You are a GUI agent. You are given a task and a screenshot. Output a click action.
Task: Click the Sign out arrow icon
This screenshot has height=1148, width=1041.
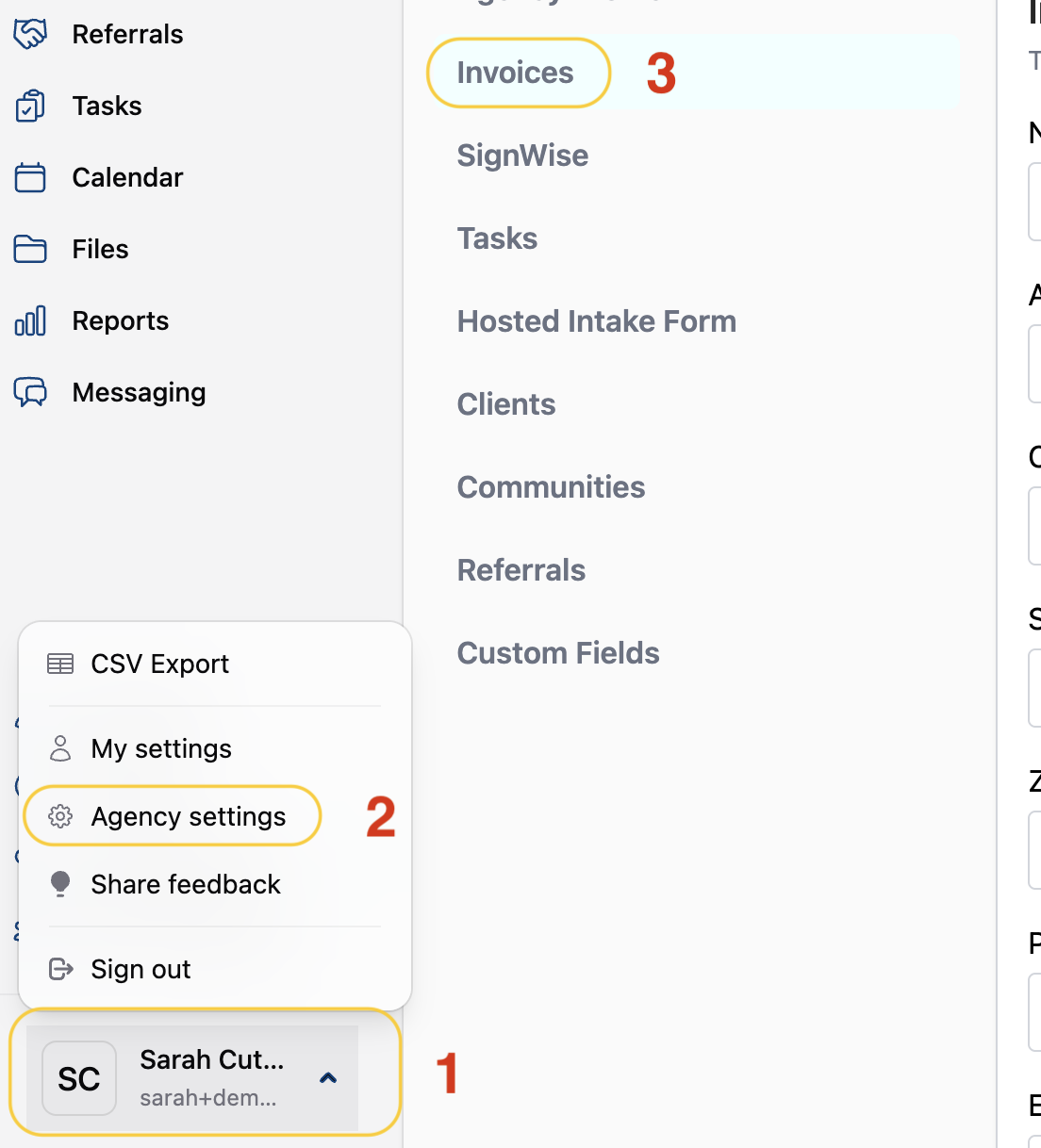tap(60, 969)
